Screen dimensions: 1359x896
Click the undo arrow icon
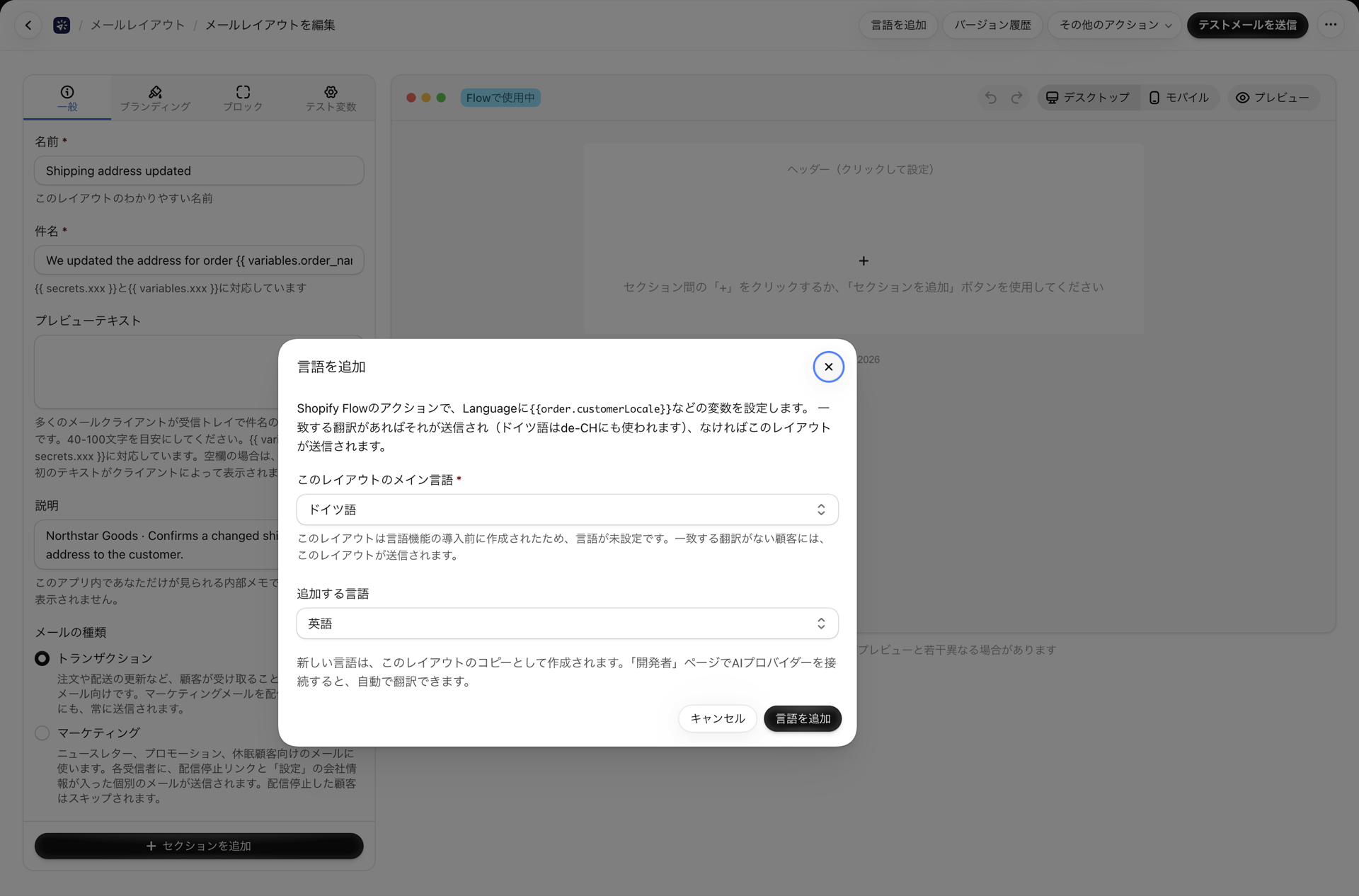991,98
